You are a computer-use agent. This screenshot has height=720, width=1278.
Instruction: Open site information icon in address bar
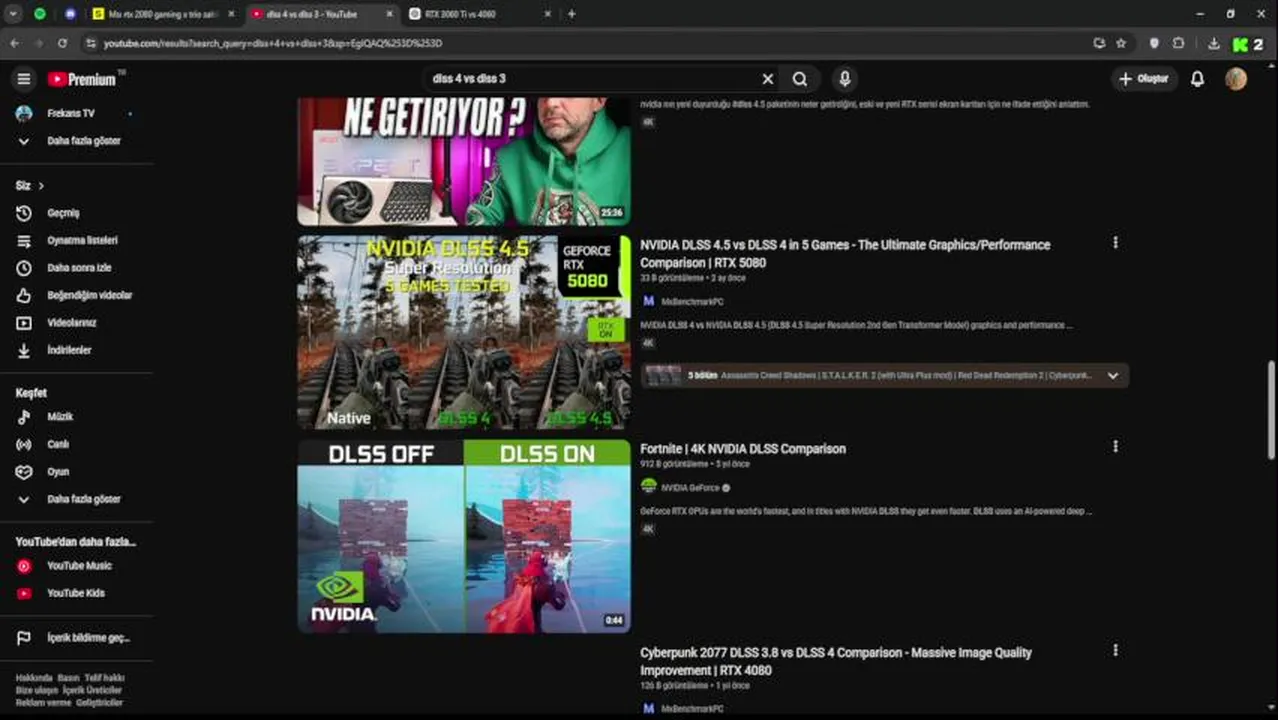pos(91,43)
